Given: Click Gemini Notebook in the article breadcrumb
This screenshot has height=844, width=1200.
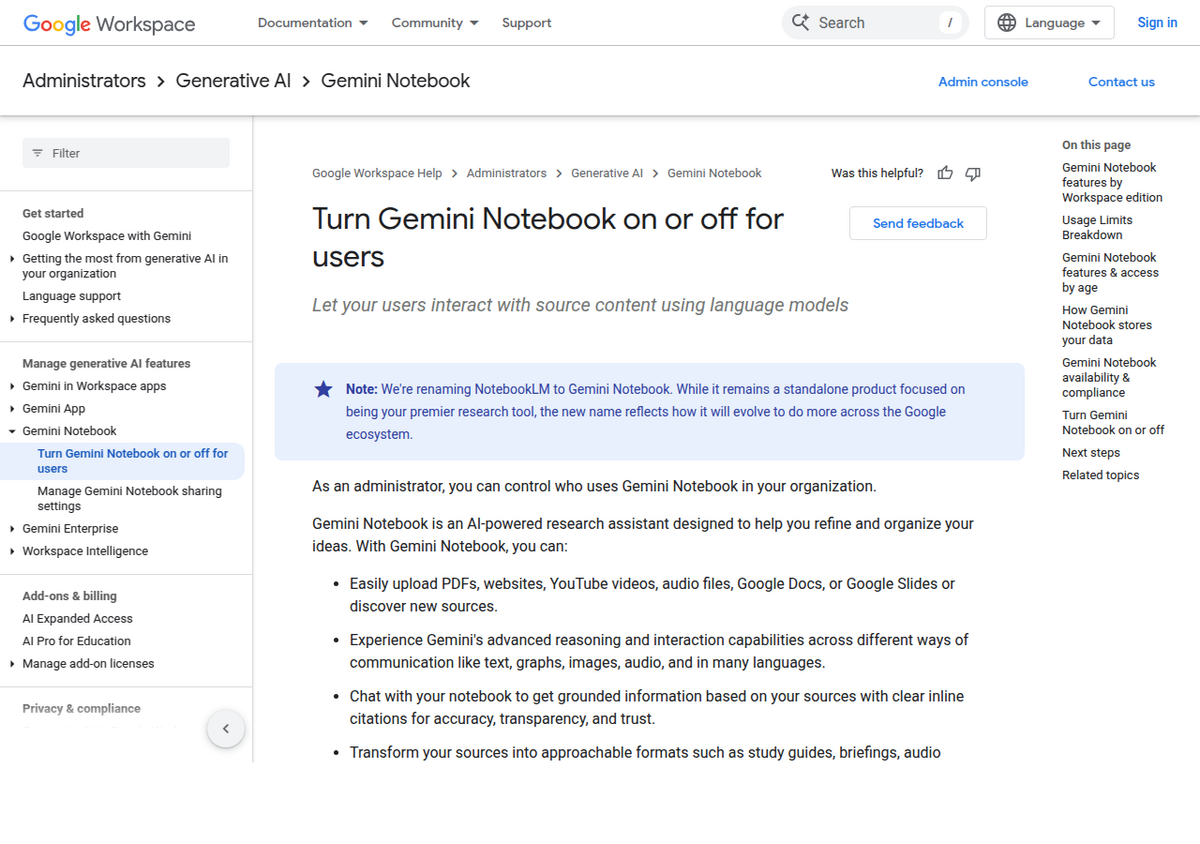Looking at the screenshot, I should 714,173.
